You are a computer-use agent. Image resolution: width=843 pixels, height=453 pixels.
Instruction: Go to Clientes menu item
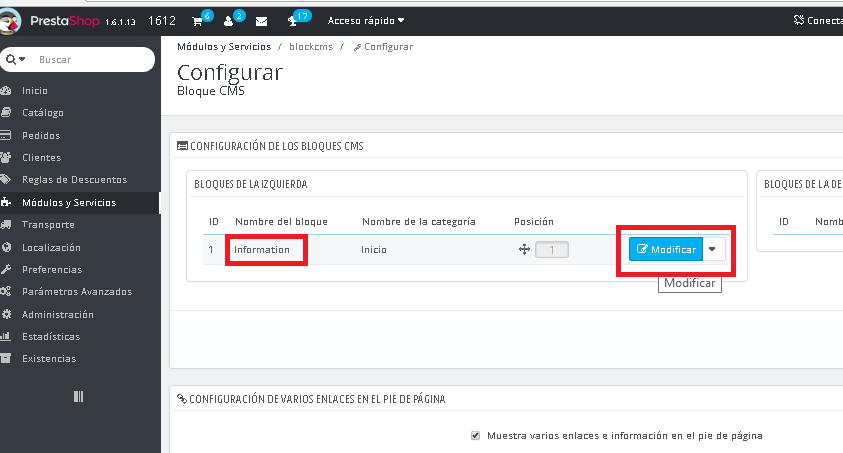click(41, 158)
